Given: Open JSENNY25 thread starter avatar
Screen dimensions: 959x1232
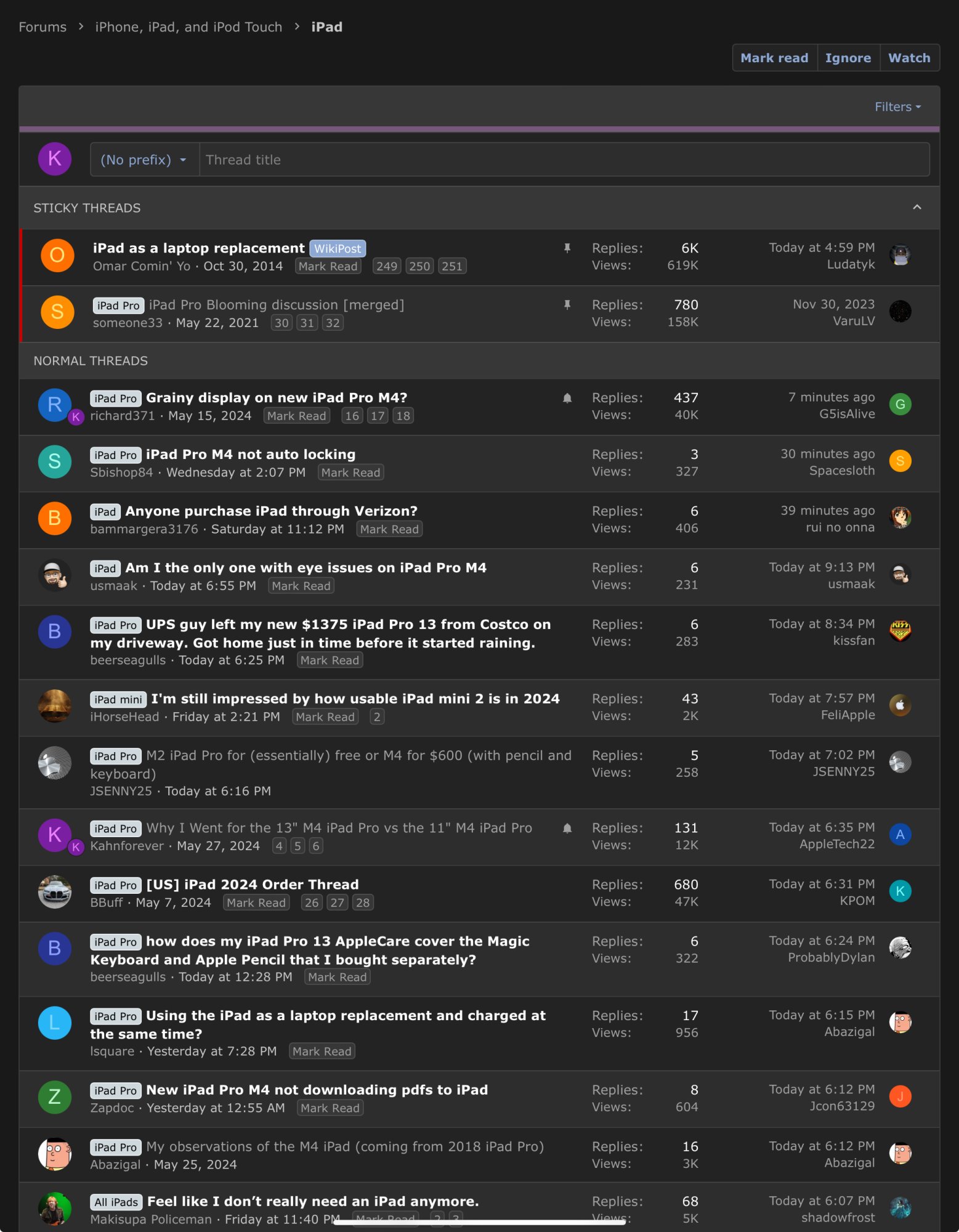Looking at the screenshot, I should pyautogui.click(x=55, y=763).
